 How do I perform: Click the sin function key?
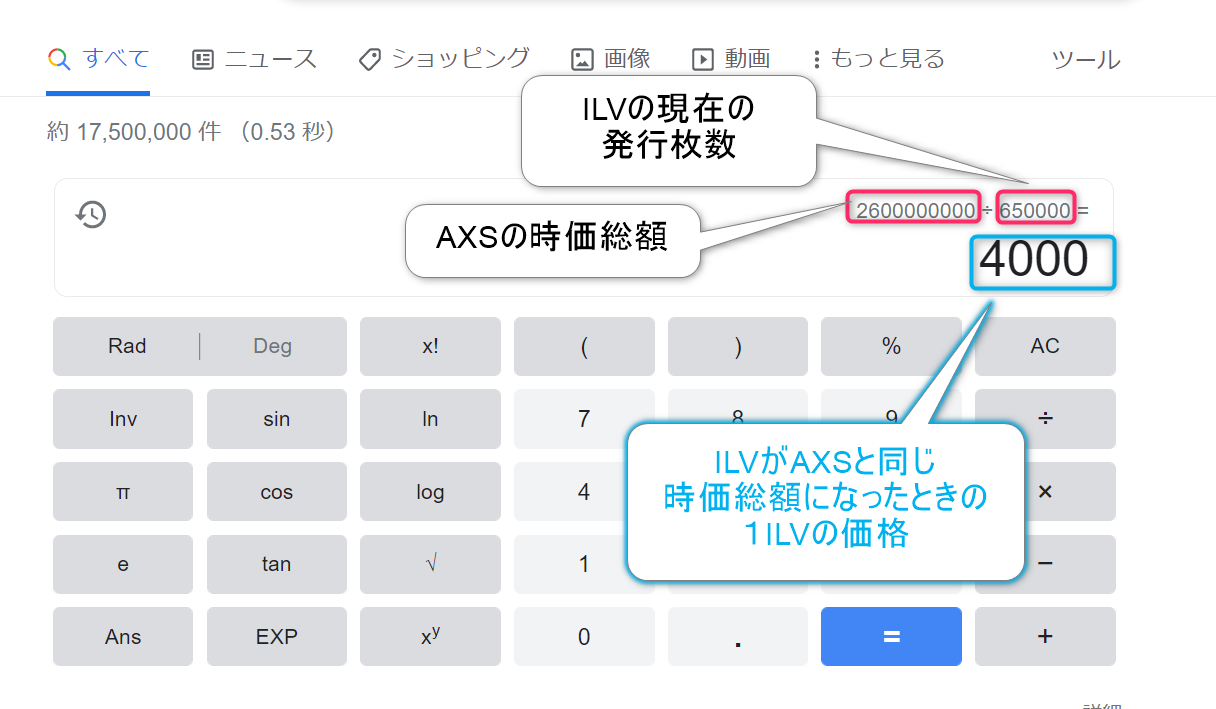pos(276,419)
